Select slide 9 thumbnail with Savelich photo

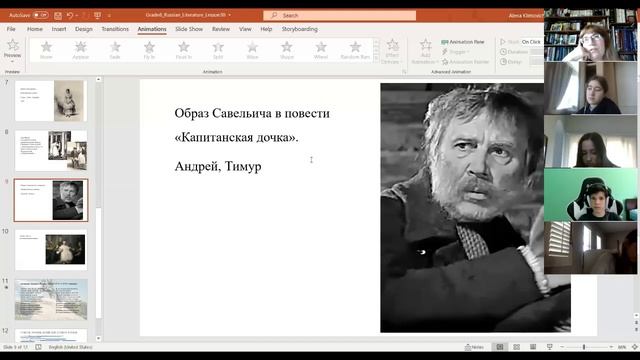pos(51,200)
